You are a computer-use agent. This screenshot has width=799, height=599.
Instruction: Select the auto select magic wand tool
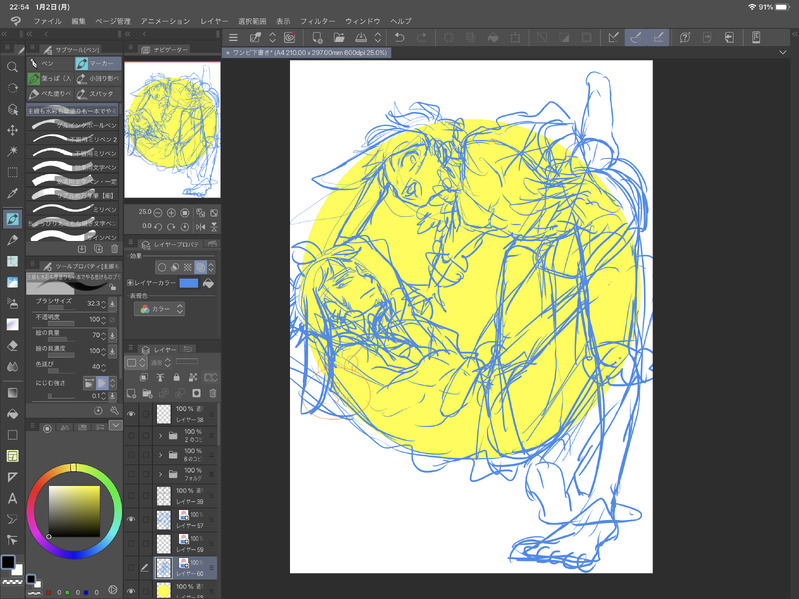(12, 151)
